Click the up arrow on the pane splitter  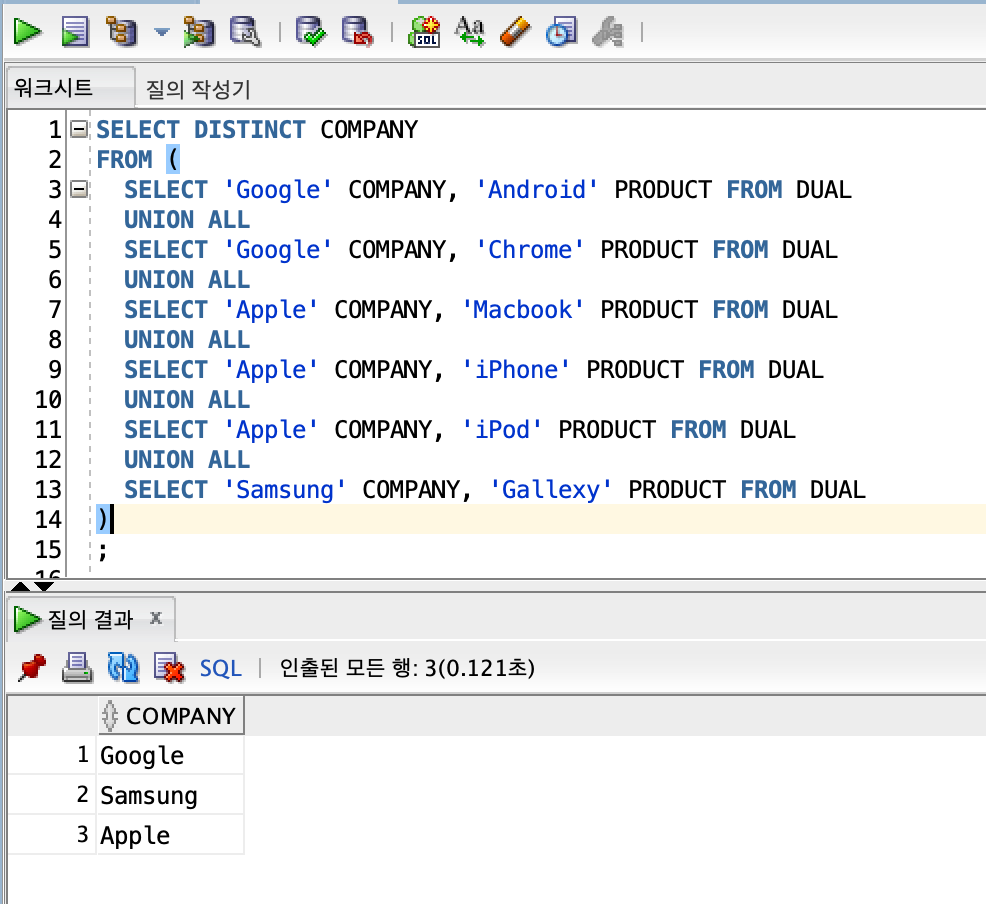pos(21,586)
